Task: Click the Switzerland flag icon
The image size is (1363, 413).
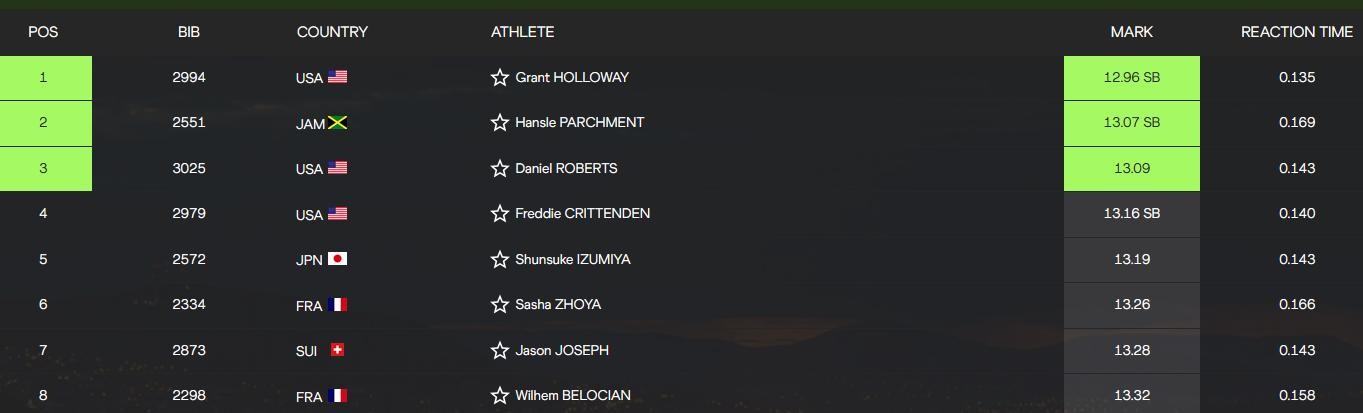Action: coord(337,350)
